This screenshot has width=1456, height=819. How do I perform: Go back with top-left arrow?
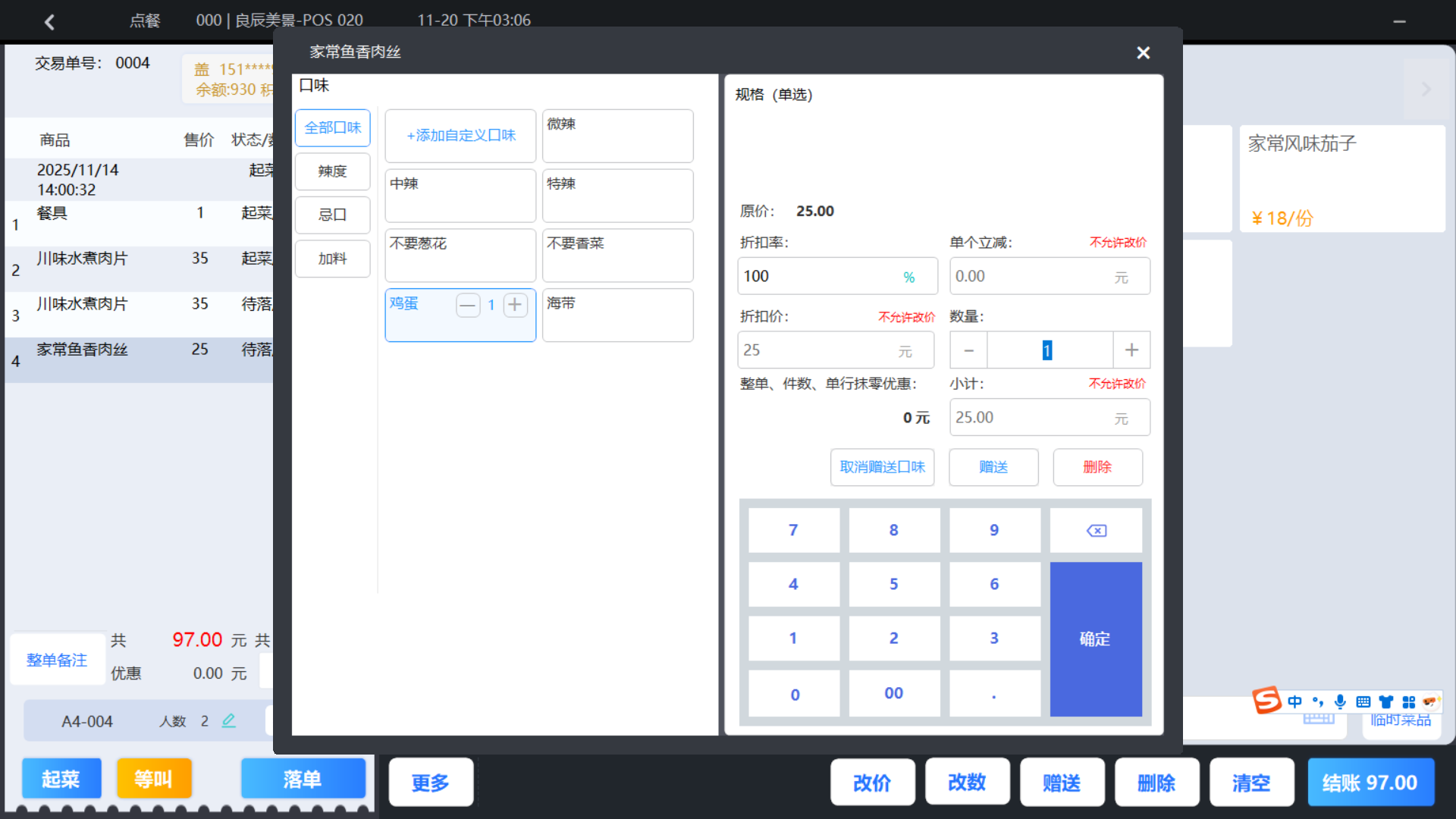(50, 22)
